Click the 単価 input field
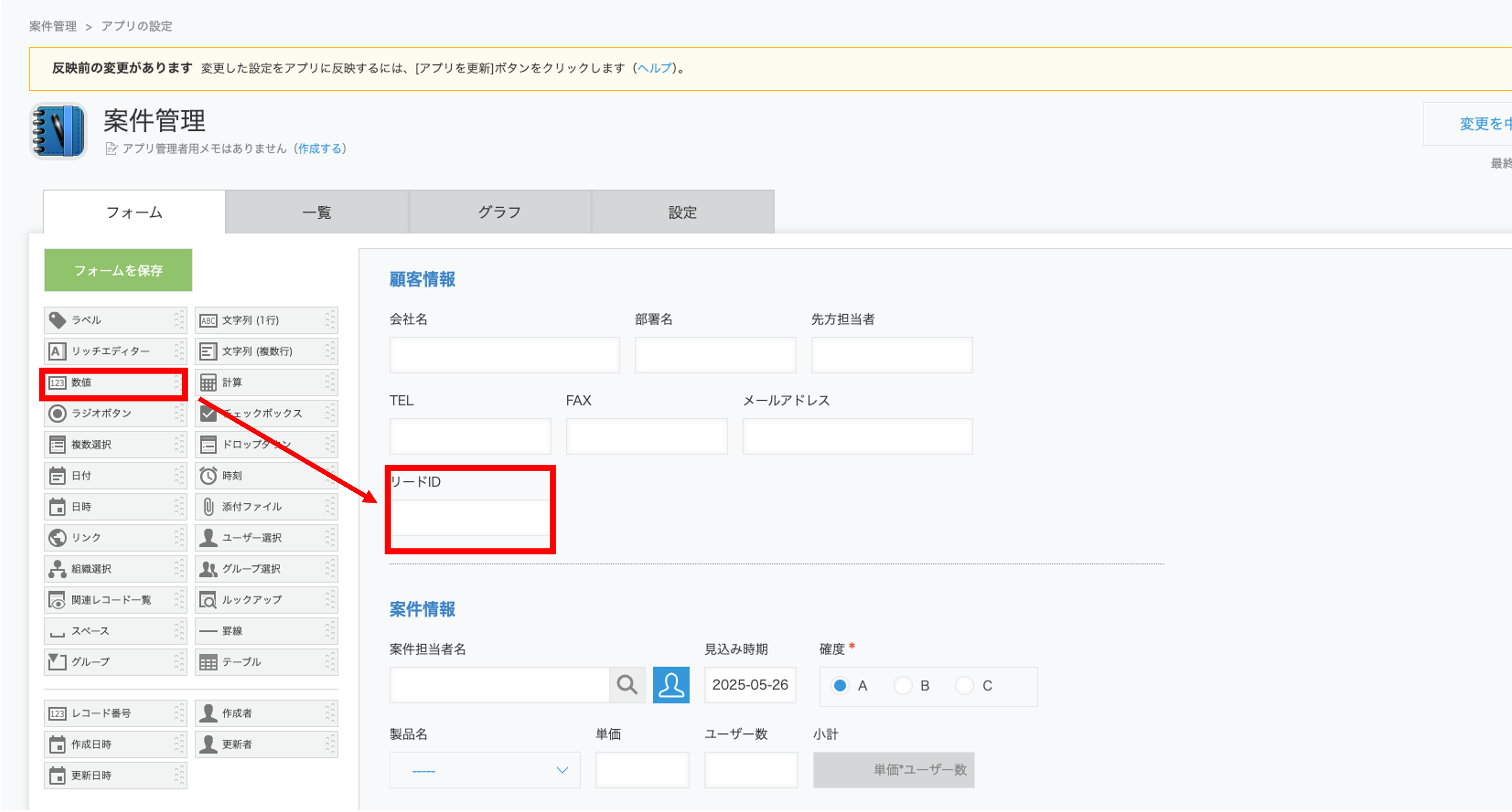 tap(642, 771)
